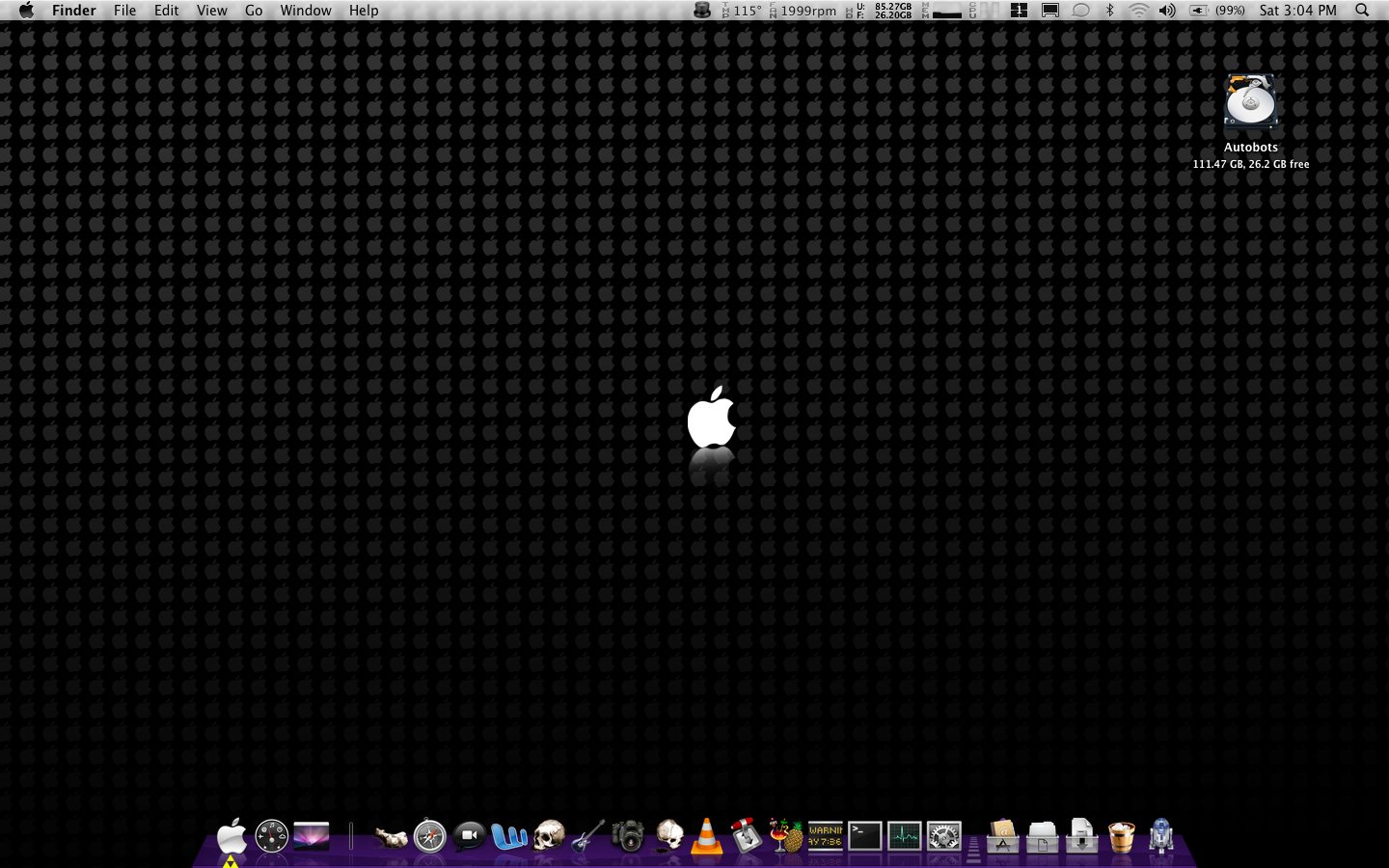1389x868 pixels.
Task: Launch VLC traffic cone icon
Action: pyautogui.click(x=707, y=836)
